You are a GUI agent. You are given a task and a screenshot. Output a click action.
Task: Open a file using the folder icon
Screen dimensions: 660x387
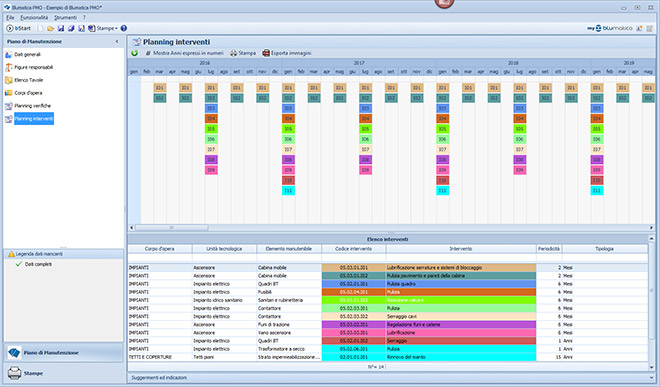click(x=51, y=28)
